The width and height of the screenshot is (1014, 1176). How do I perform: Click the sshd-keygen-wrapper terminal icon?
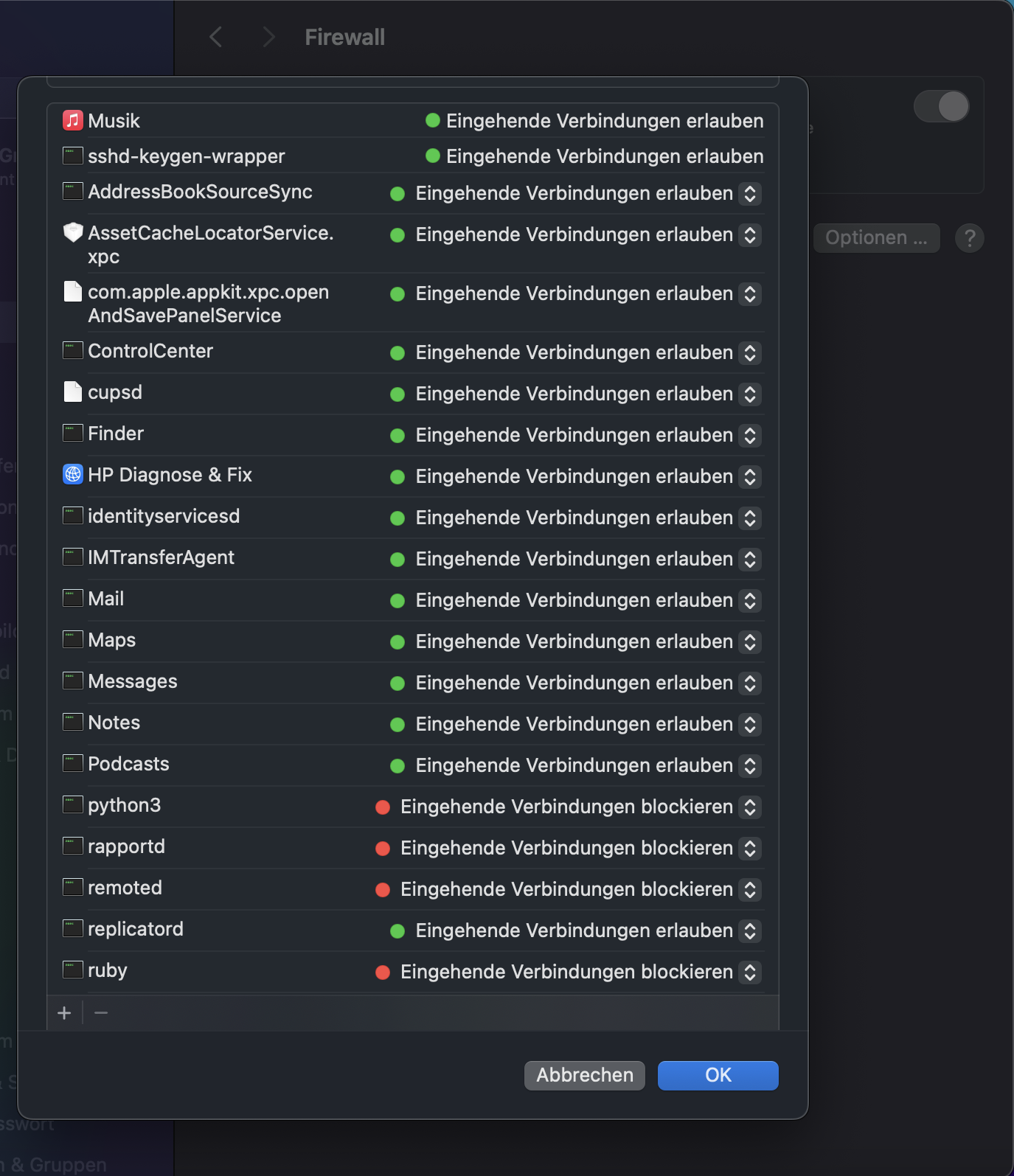click(x=72, y=156)
